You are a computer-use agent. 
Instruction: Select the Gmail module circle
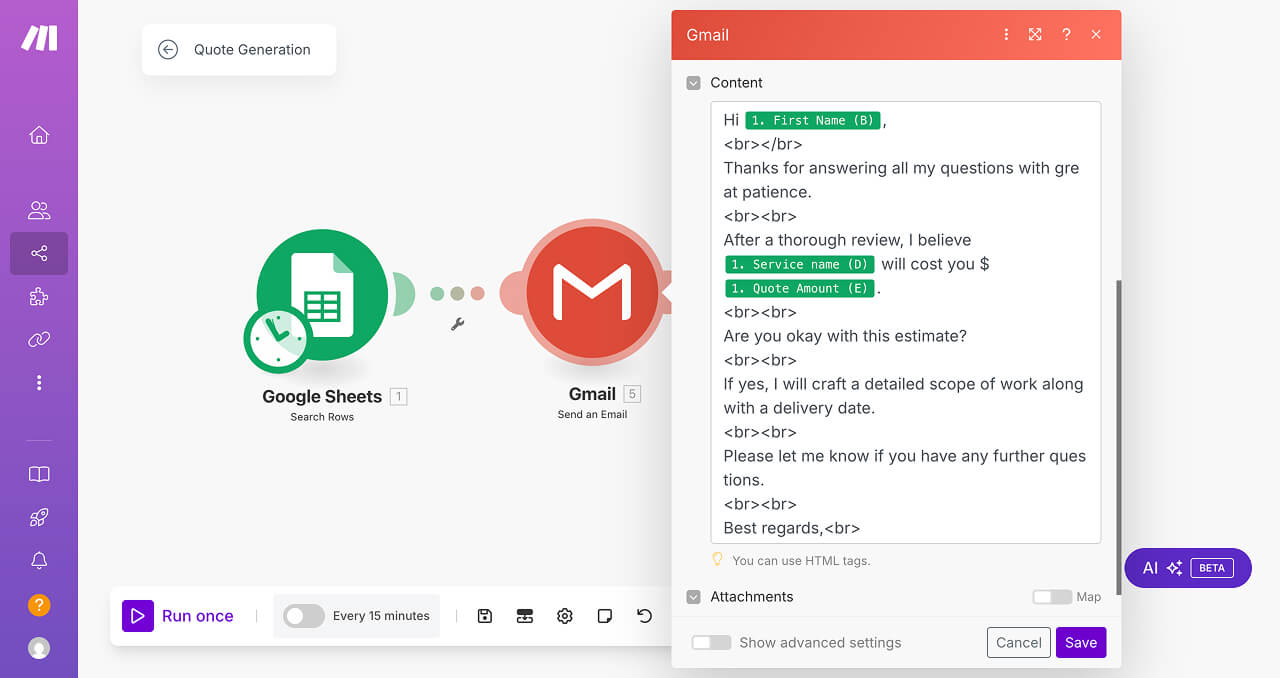coord(592,294)
